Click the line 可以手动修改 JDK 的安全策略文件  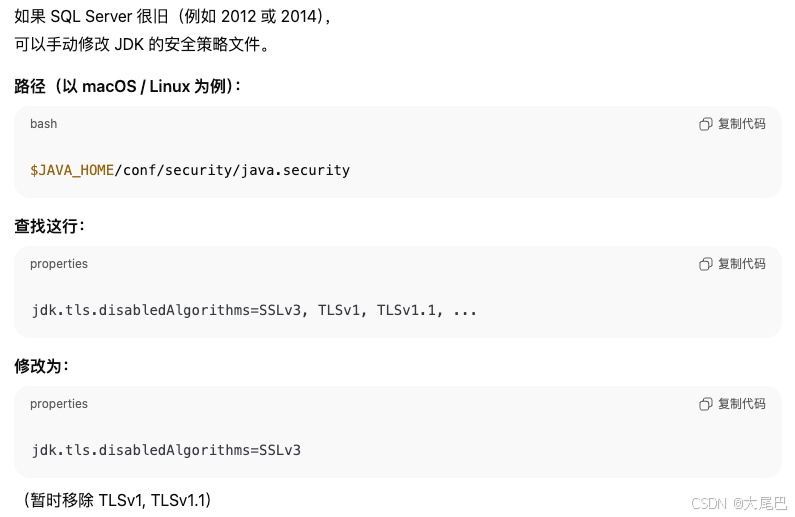tap(141, 45)
